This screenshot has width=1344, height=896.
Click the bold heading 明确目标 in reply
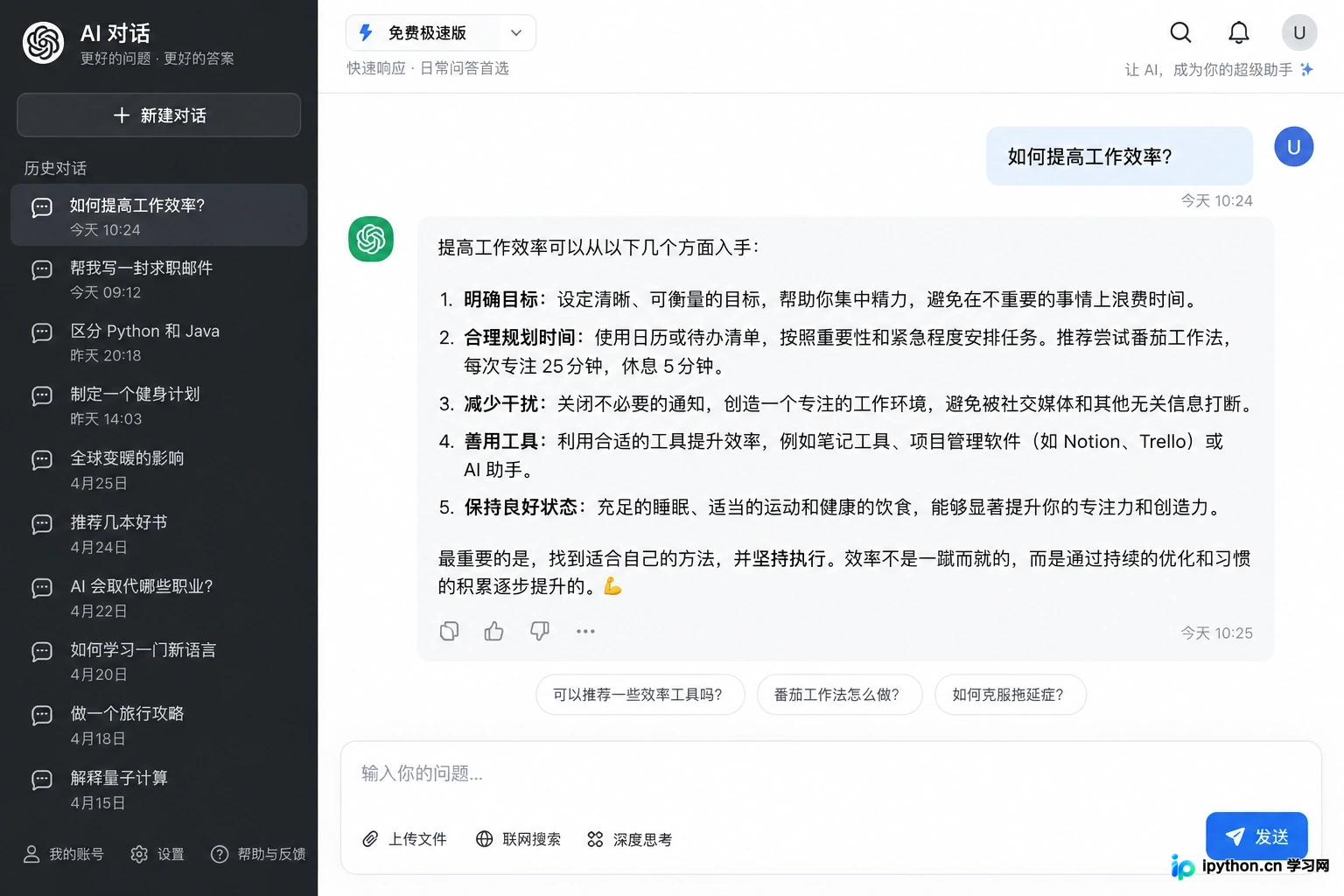(500, 299)
